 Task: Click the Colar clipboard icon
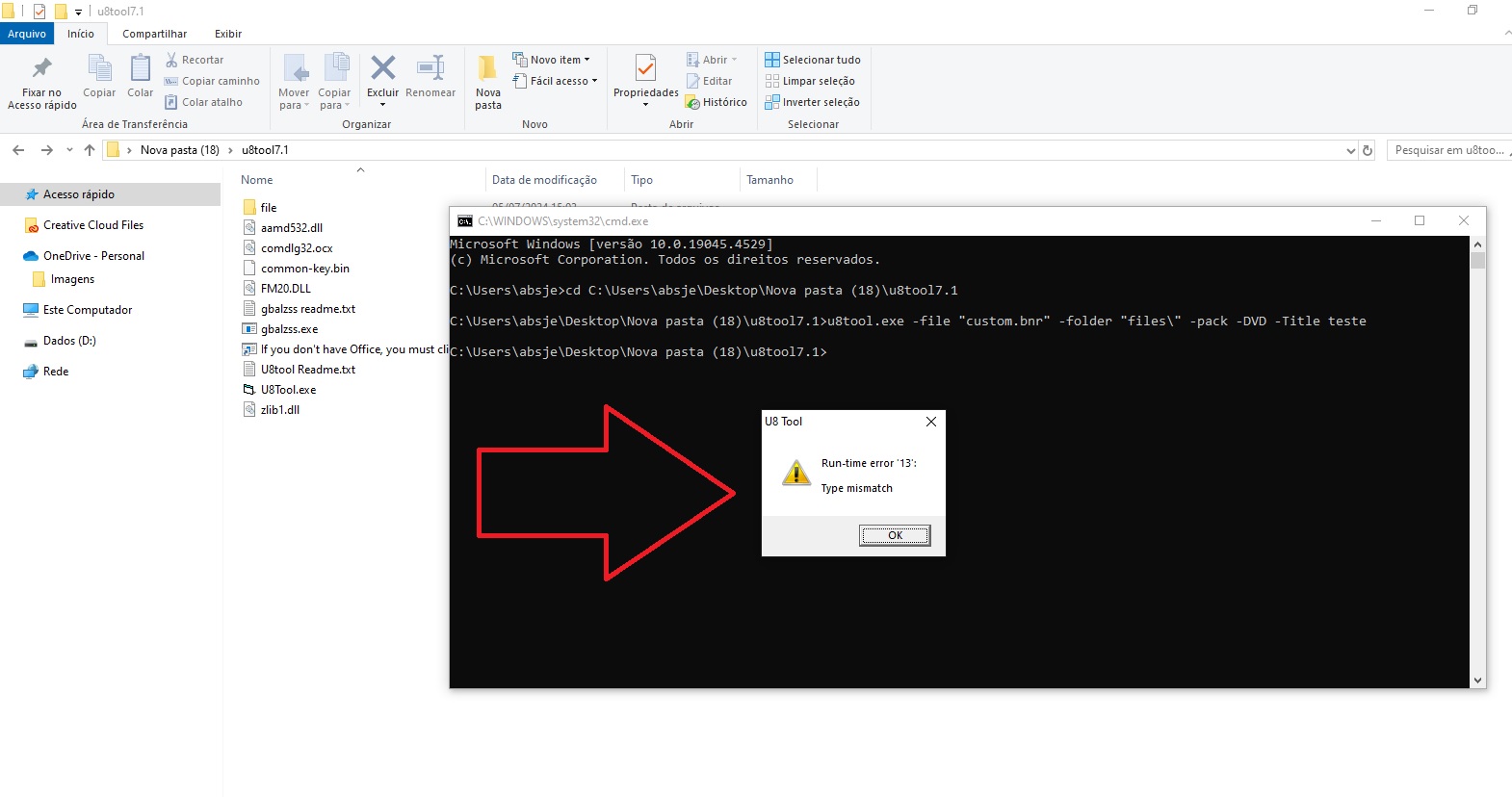[140, 67]
